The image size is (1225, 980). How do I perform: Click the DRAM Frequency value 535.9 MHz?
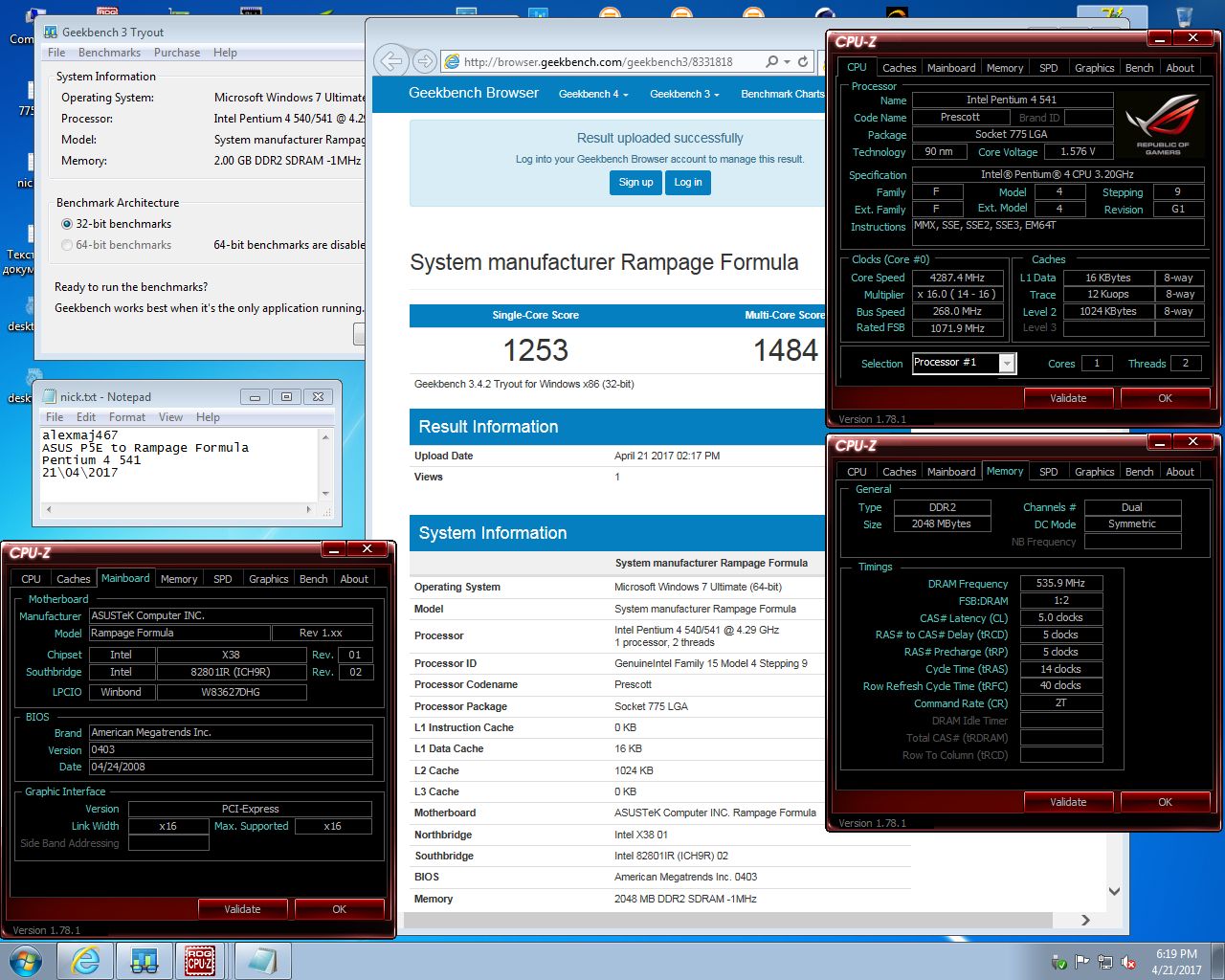1060,583
